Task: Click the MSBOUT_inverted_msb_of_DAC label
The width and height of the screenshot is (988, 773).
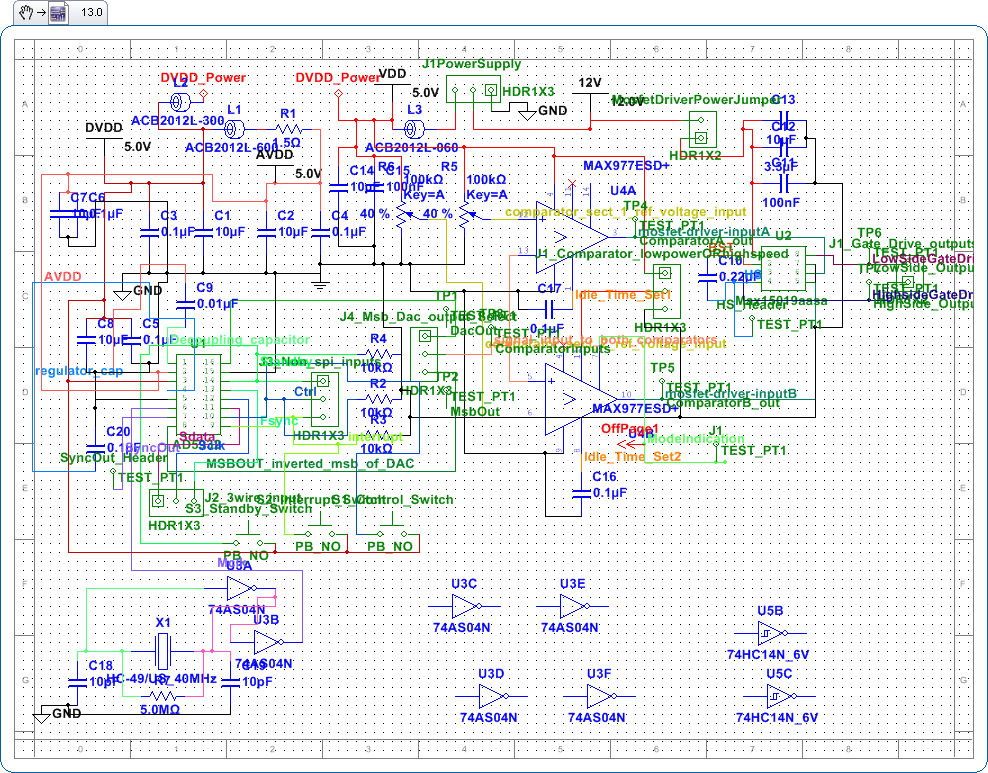Action: [311, 463]
